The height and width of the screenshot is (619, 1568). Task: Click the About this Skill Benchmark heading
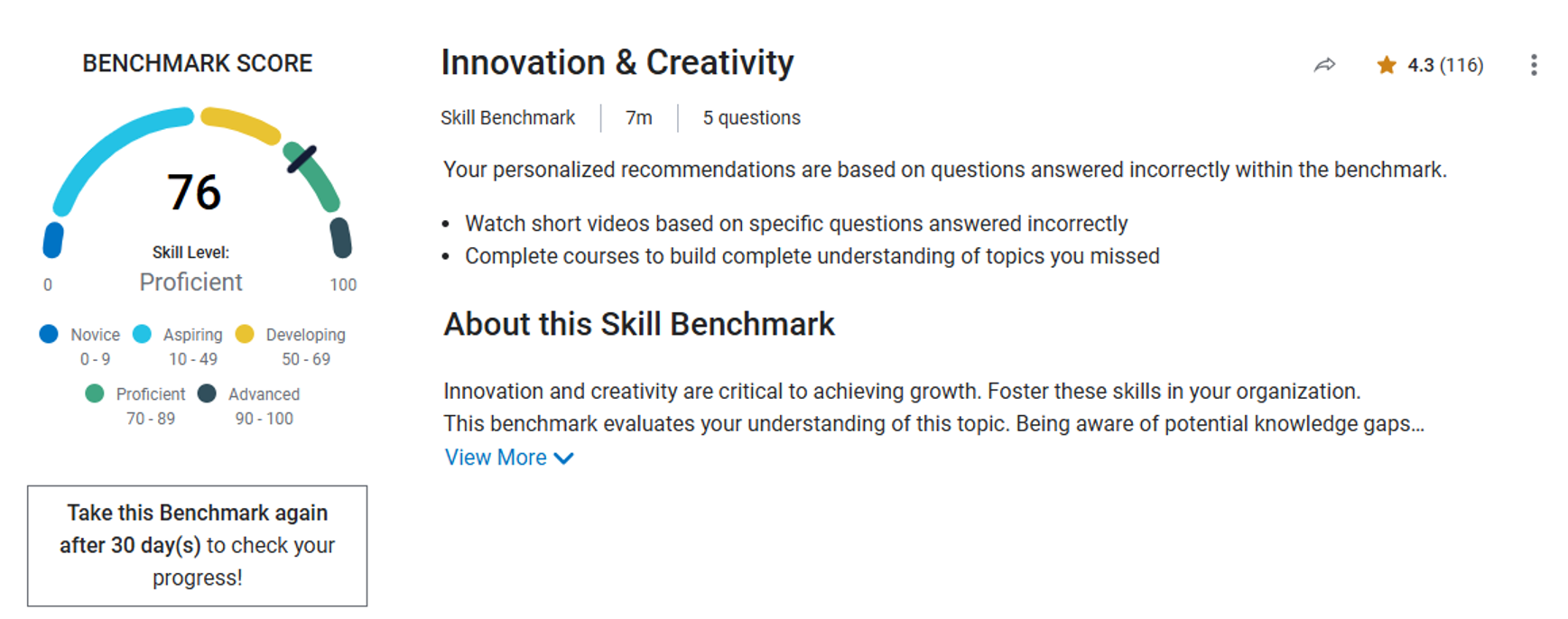(639, 324)
